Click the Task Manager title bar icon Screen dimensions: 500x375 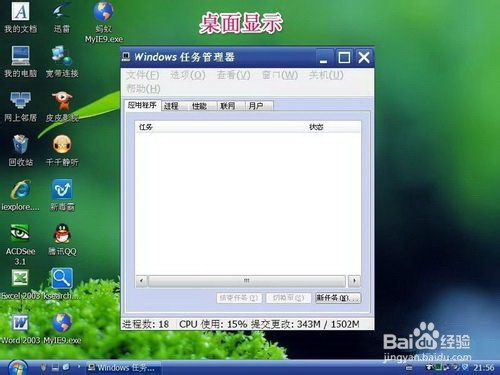[126, 57]
